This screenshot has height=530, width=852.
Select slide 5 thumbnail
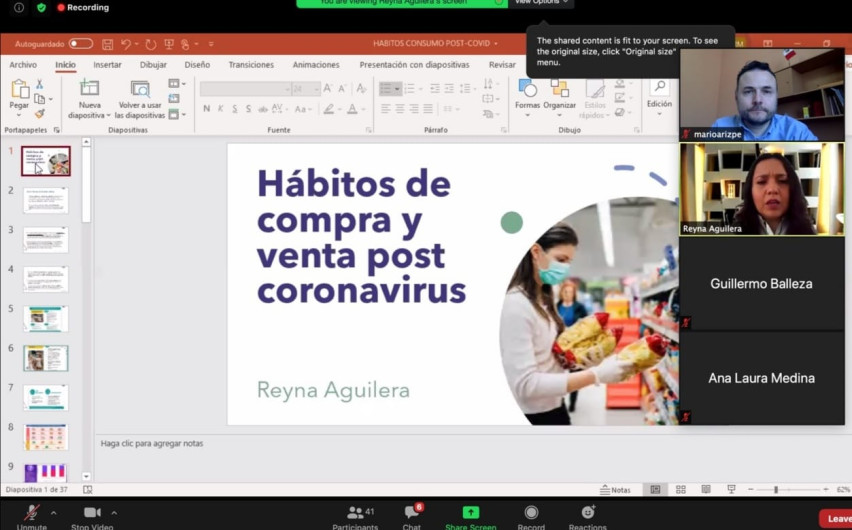[x=46, y=319]
